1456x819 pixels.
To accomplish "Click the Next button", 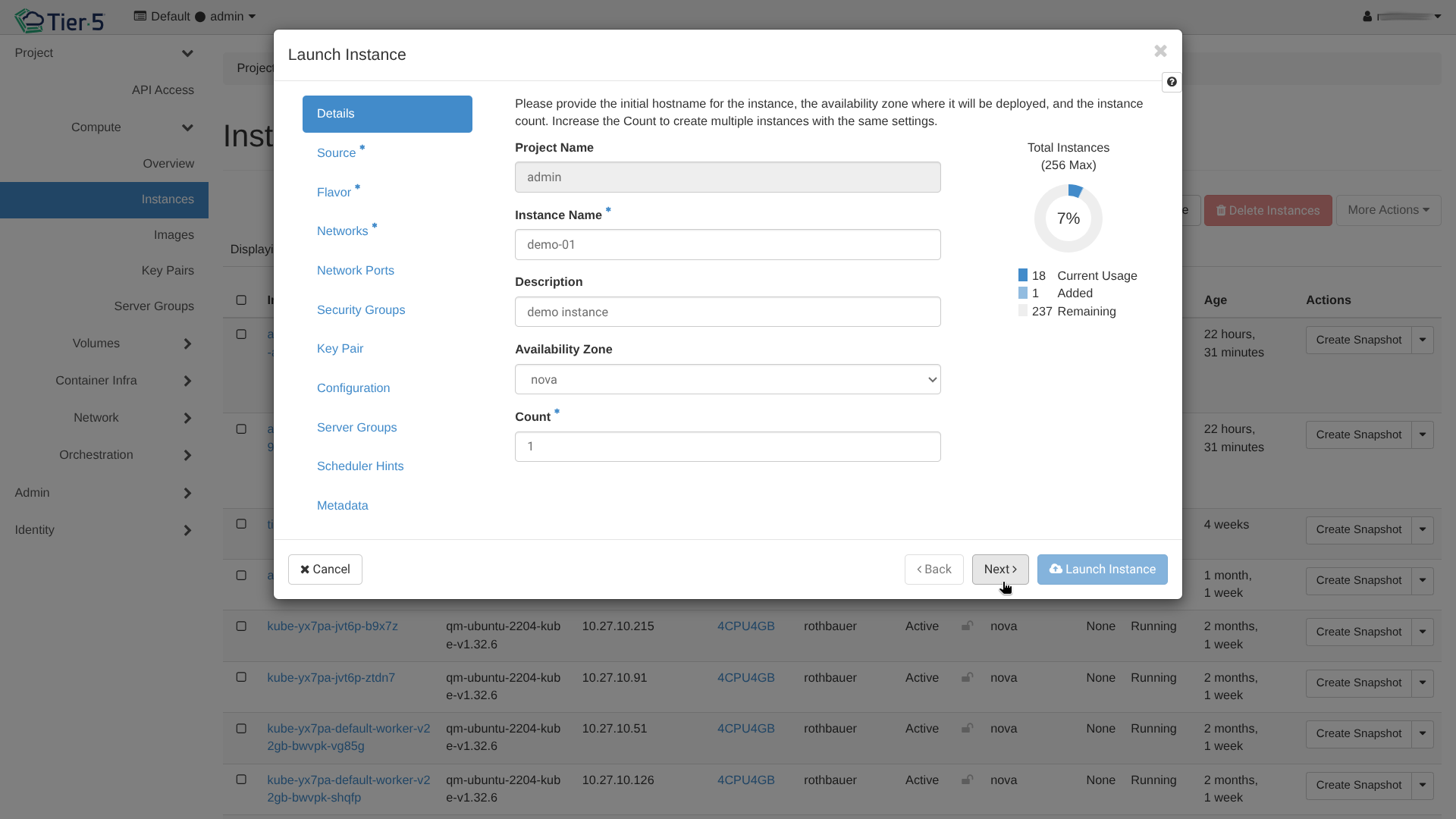I will pos(999,570).
